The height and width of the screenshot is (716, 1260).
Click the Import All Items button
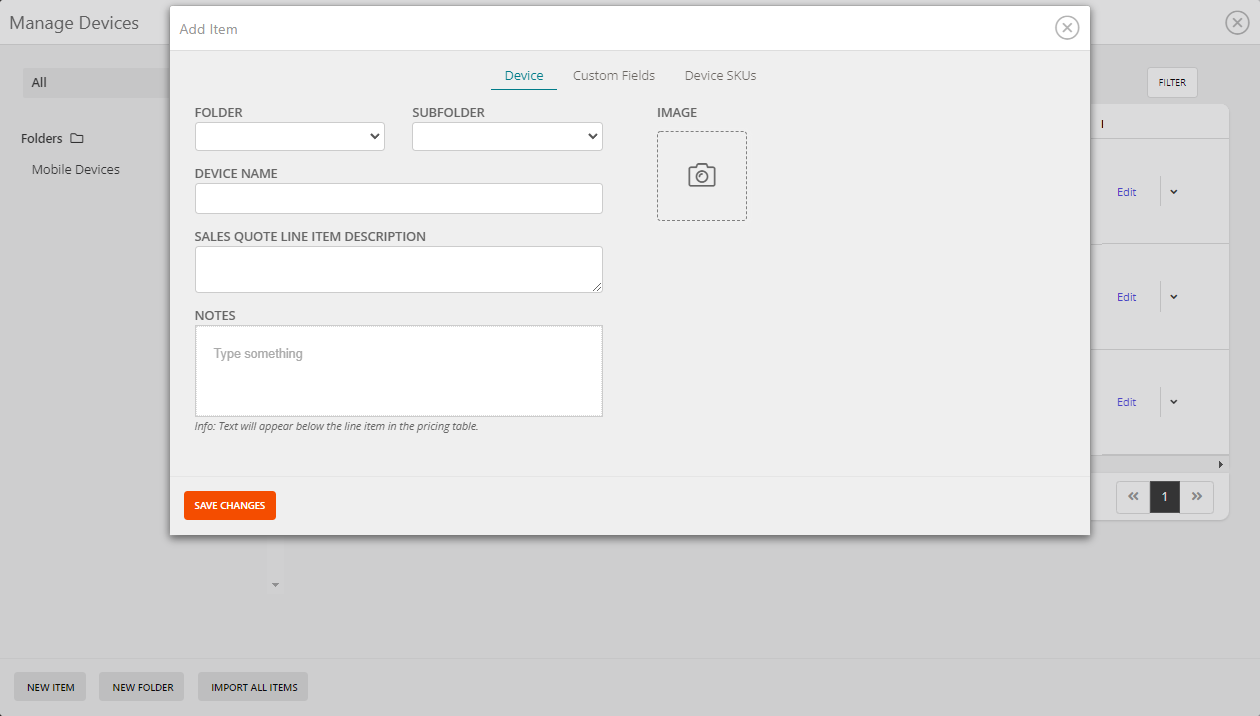pyautogui.click(x=254, y=687)
